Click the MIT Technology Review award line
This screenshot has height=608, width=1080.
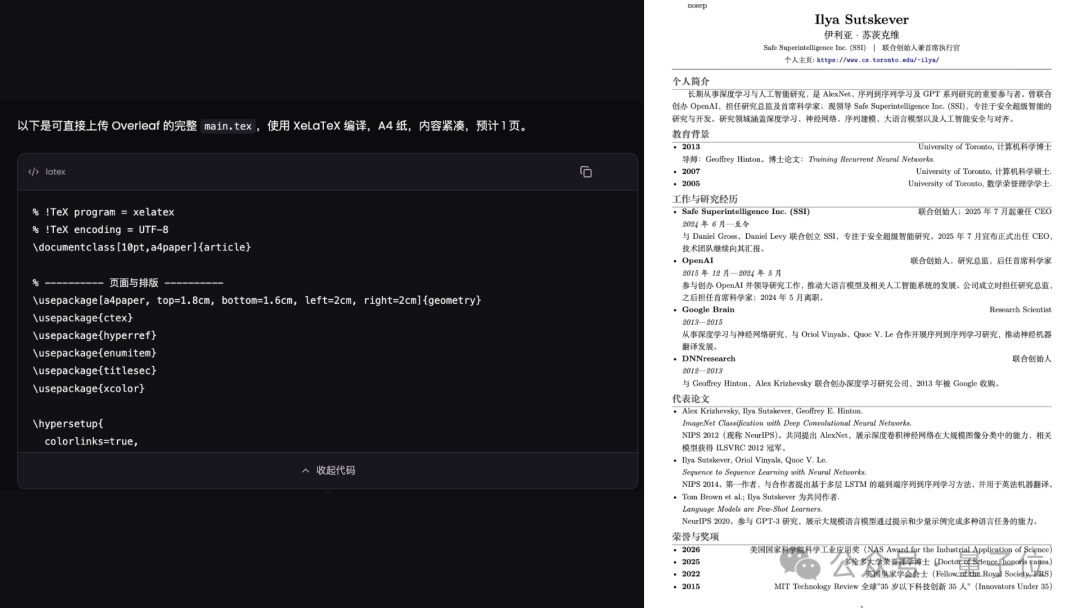point(913,587)
